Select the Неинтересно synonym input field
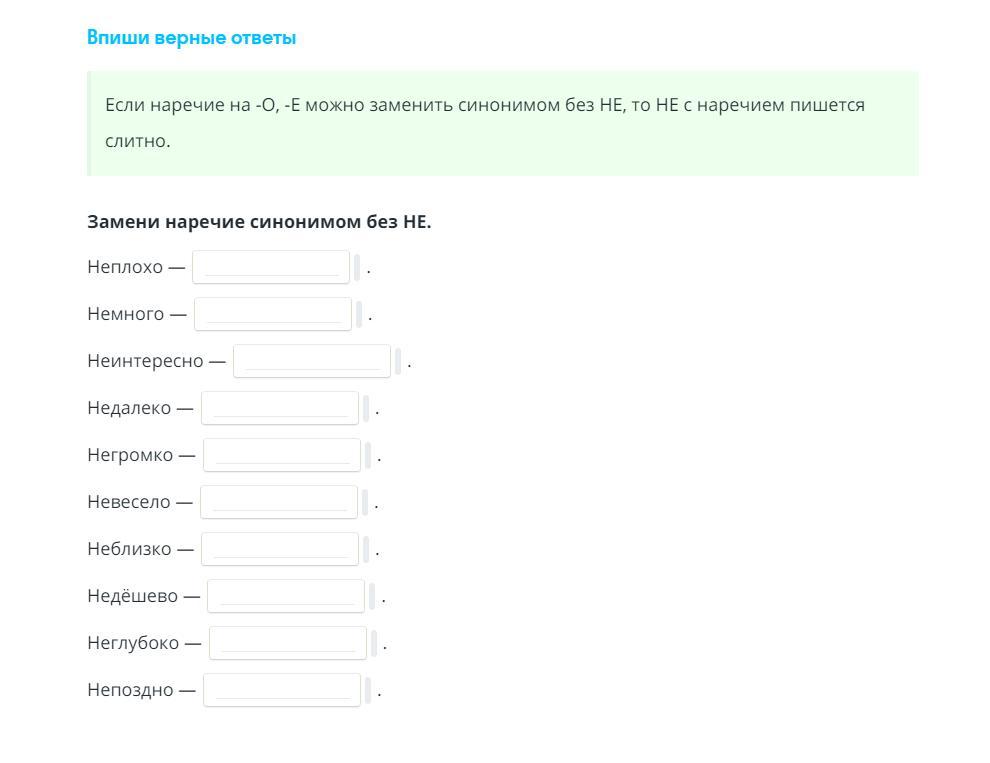The image size is (990, 763). click(311, 361)
